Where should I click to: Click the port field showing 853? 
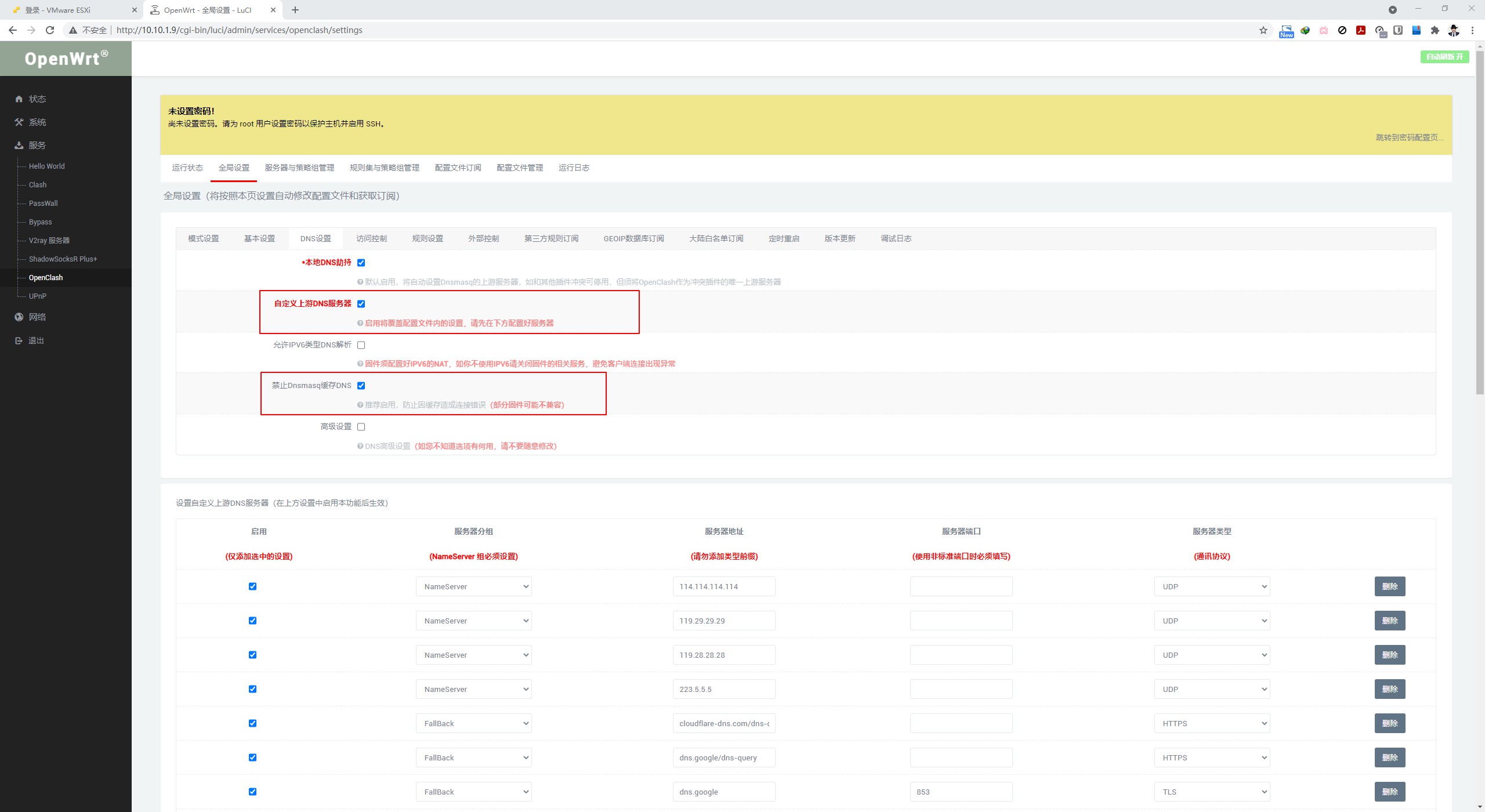(961, 792)
